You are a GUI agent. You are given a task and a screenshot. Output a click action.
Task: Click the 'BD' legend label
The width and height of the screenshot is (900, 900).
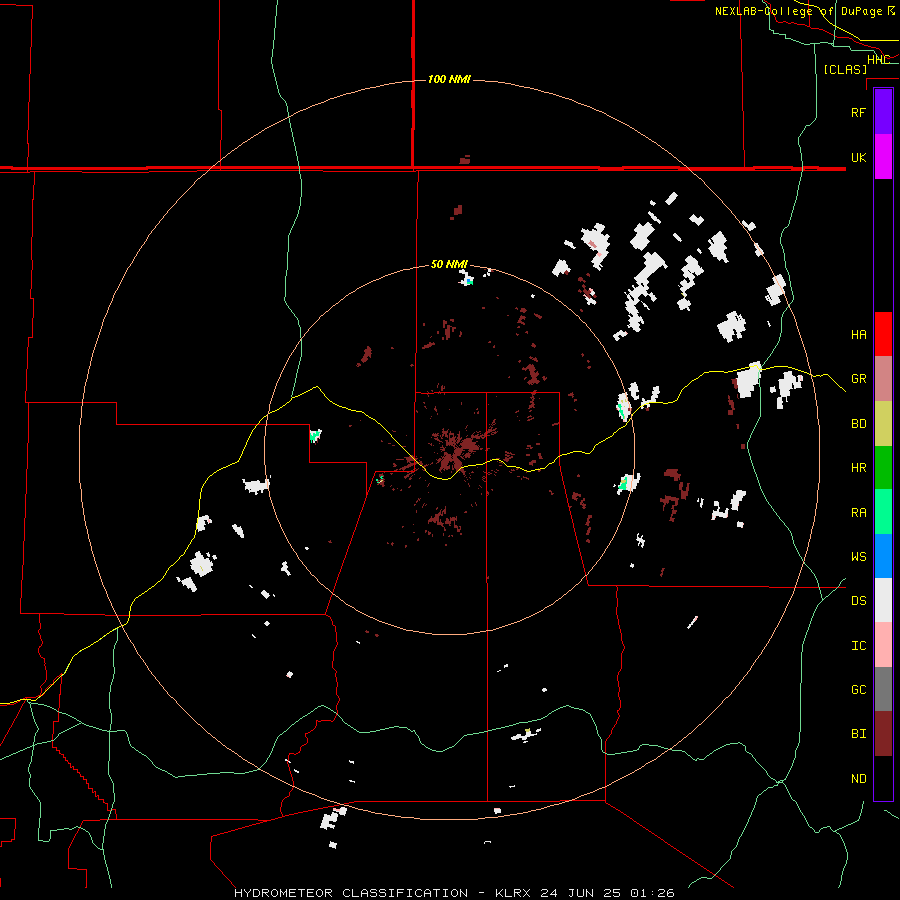coord(858,424)
